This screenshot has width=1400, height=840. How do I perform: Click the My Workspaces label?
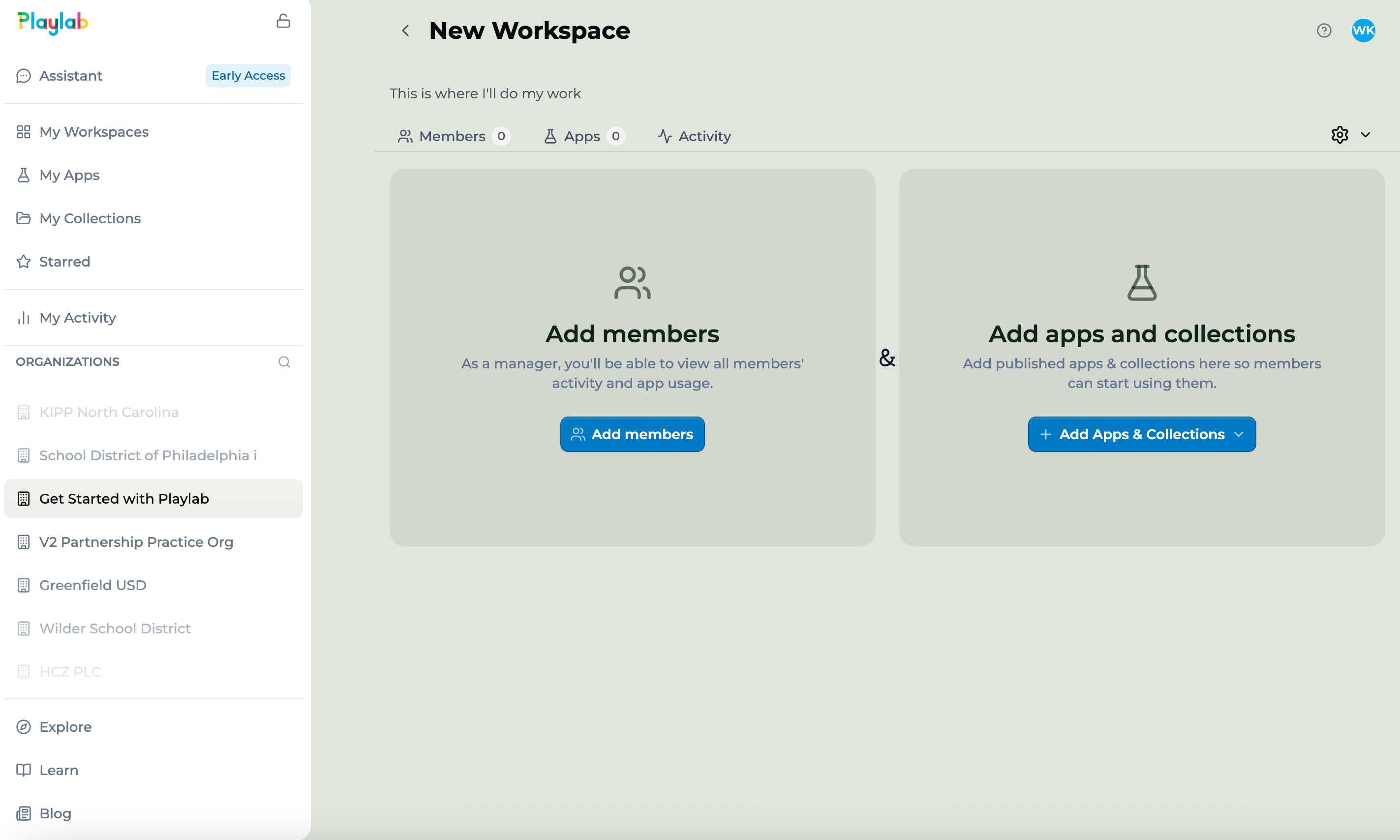94,132
